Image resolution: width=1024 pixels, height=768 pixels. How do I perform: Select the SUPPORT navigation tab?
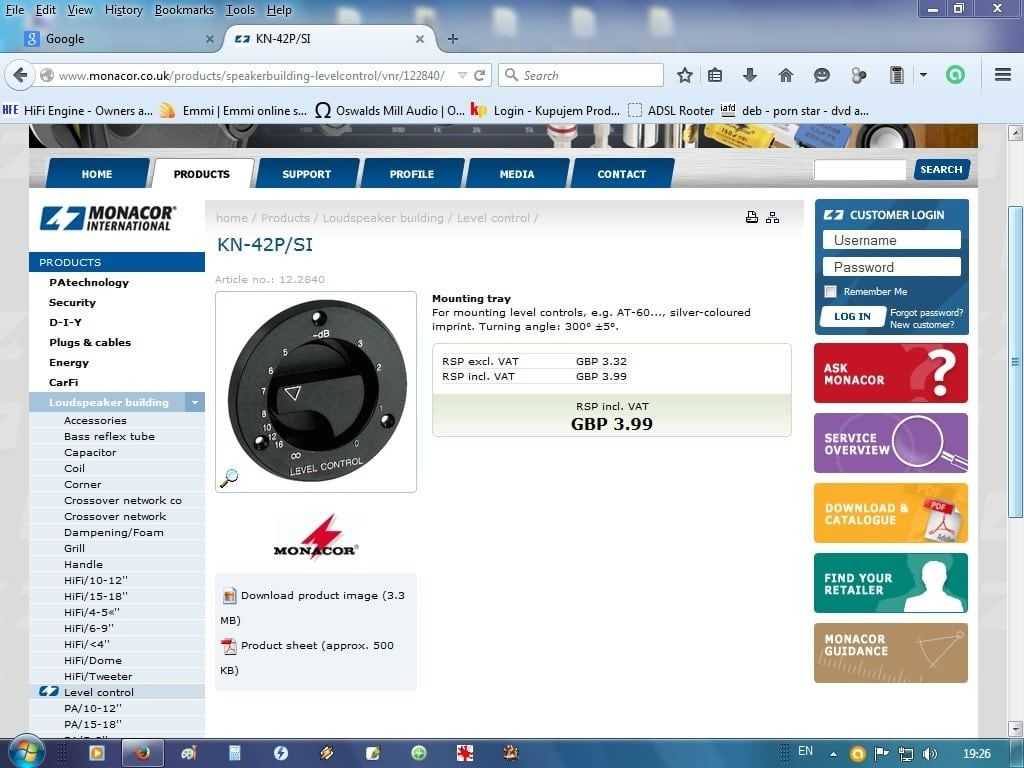pyautogui.click(x=307, y=174)
